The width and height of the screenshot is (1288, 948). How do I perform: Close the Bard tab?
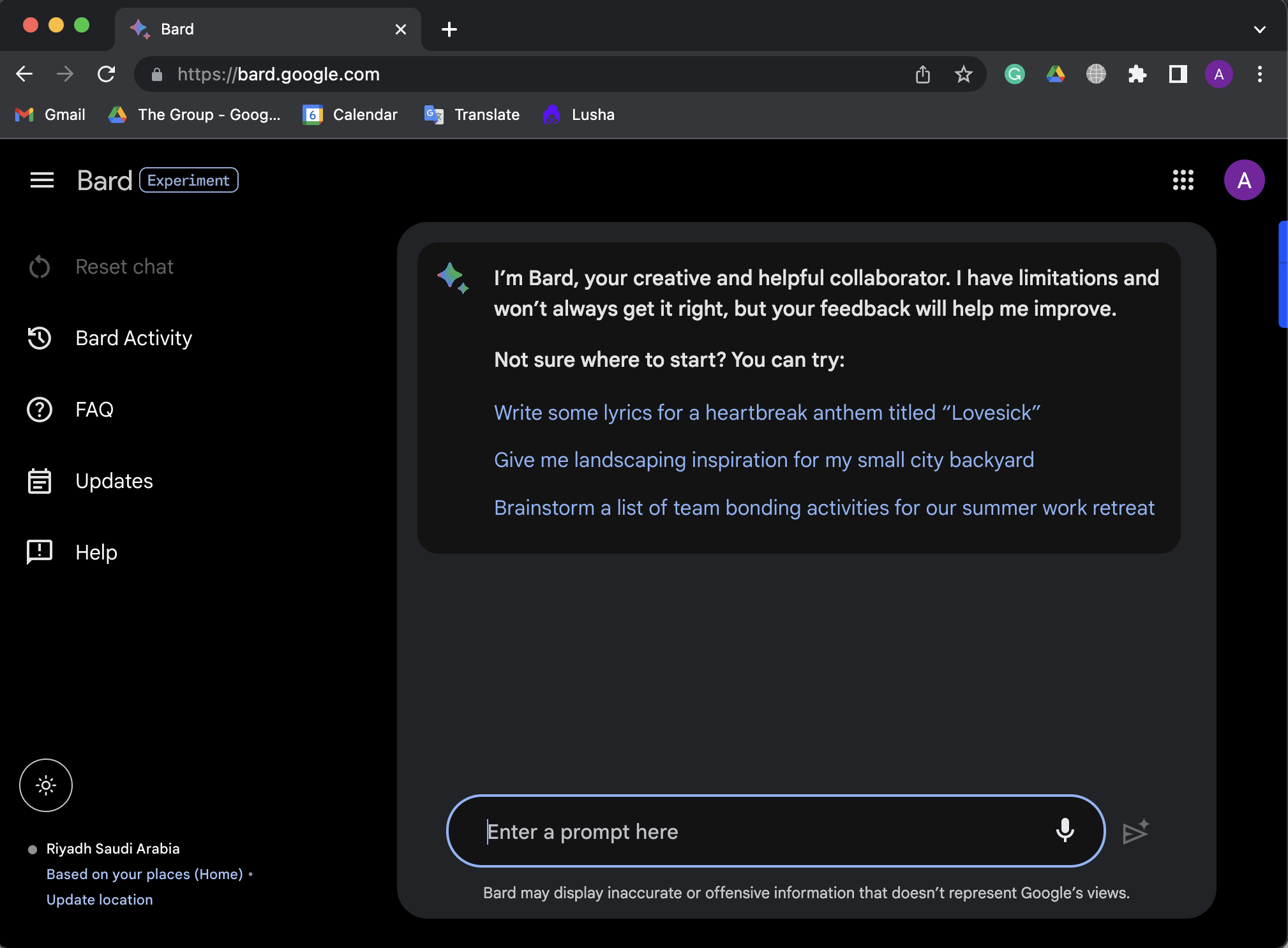[401, 29]
